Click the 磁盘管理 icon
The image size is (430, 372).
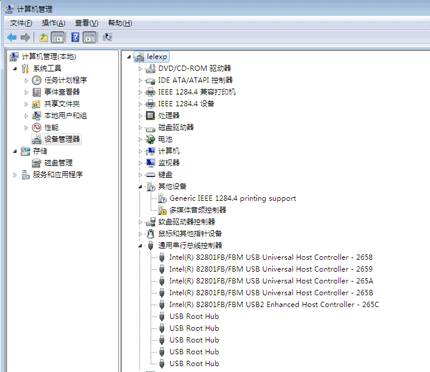(x=36, y=163)
